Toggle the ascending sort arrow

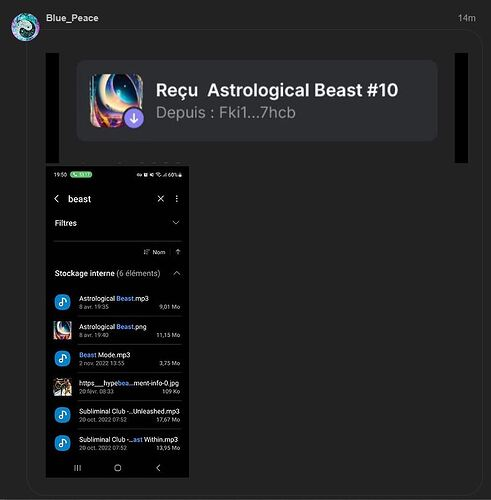(x=178, y=252)
